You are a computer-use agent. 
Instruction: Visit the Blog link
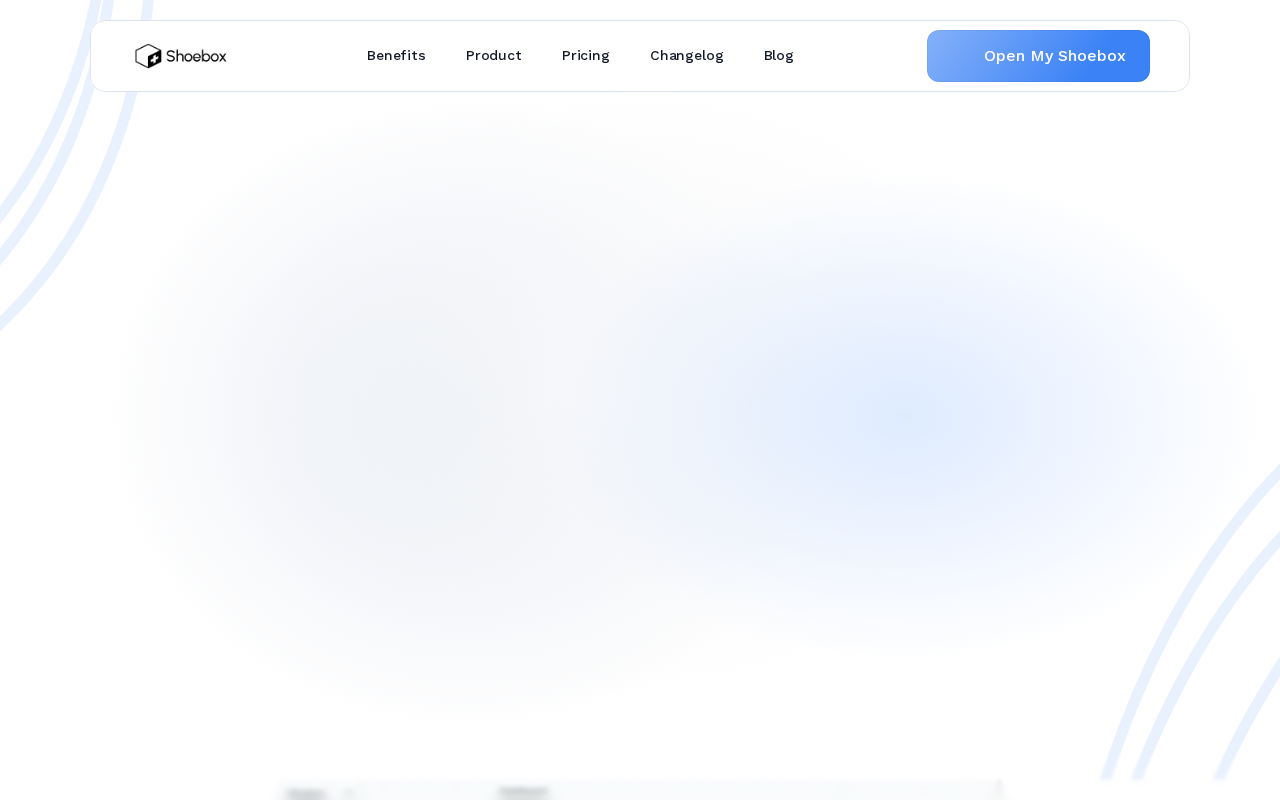tap(779, 56)
